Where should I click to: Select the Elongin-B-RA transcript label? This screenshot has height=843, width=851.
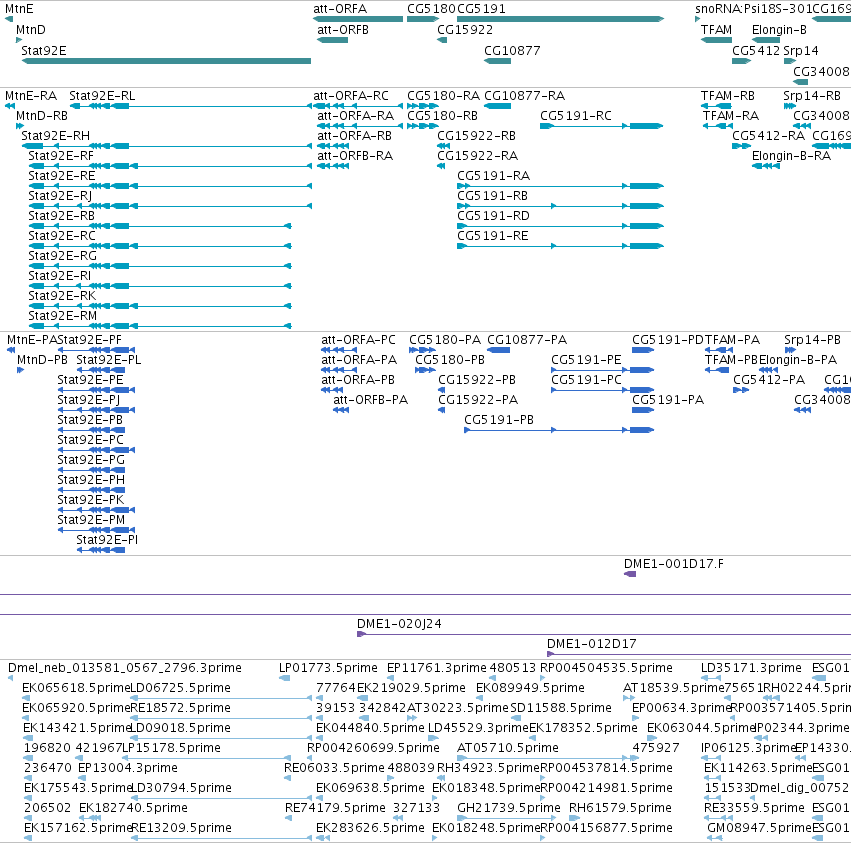pos(791,156)
